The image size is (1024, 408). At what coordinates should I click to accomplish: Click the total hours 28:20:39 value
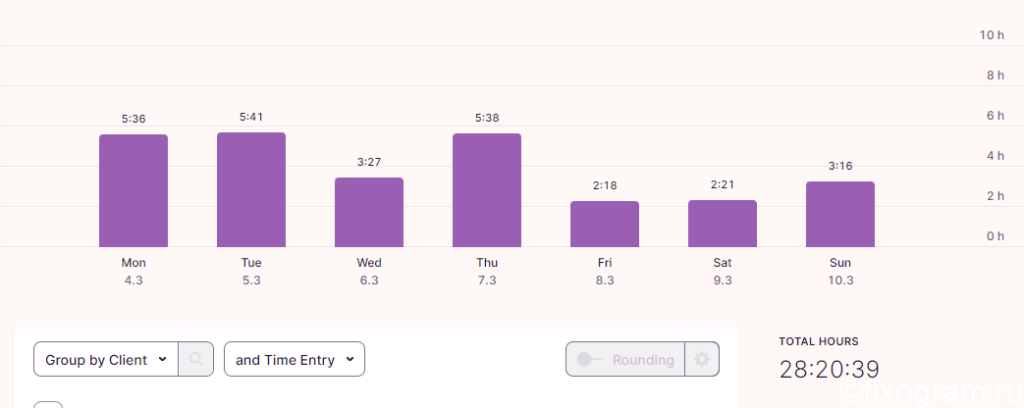(829, 369)
